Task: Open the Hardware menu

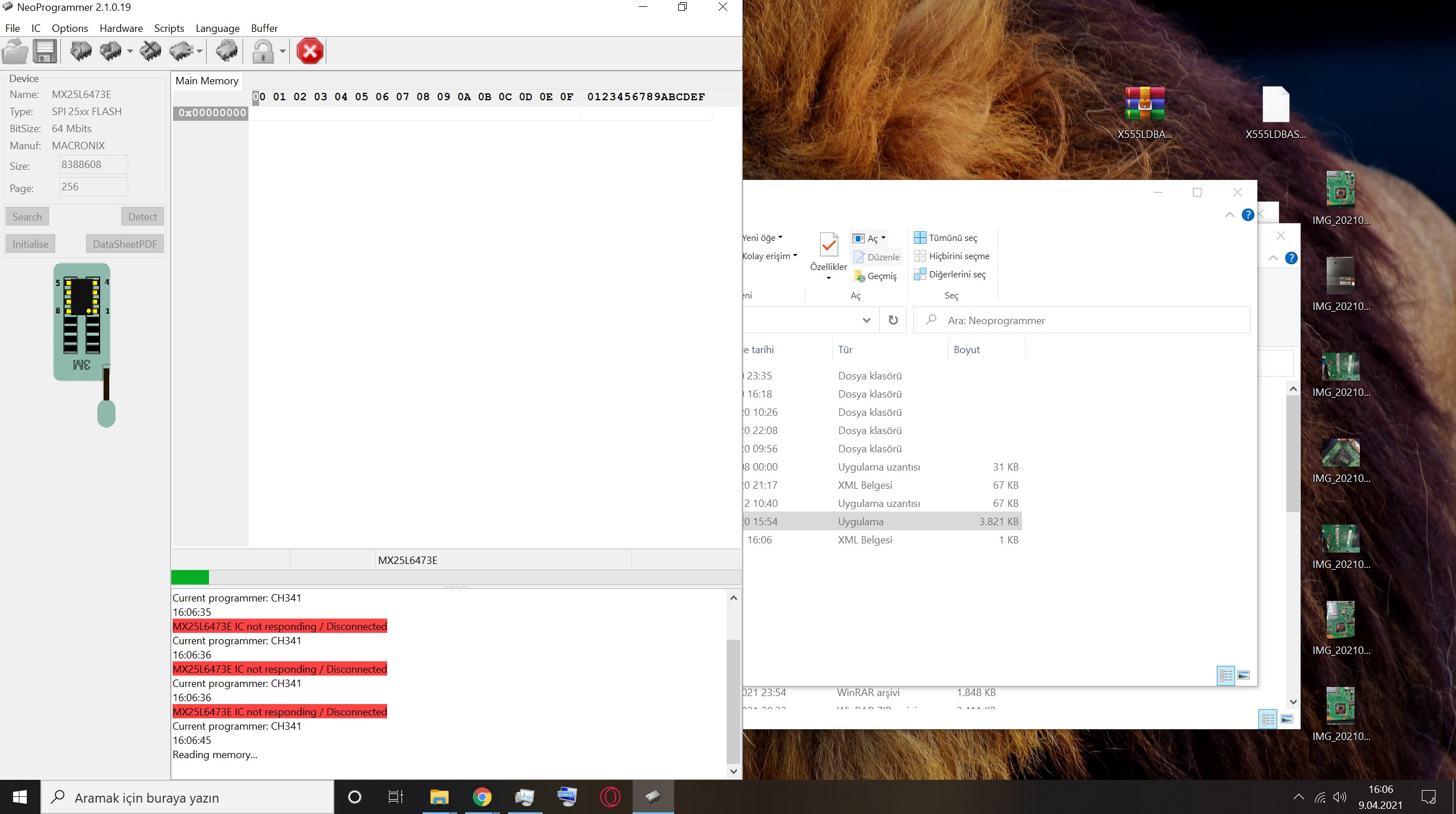Action: (121, 28)
